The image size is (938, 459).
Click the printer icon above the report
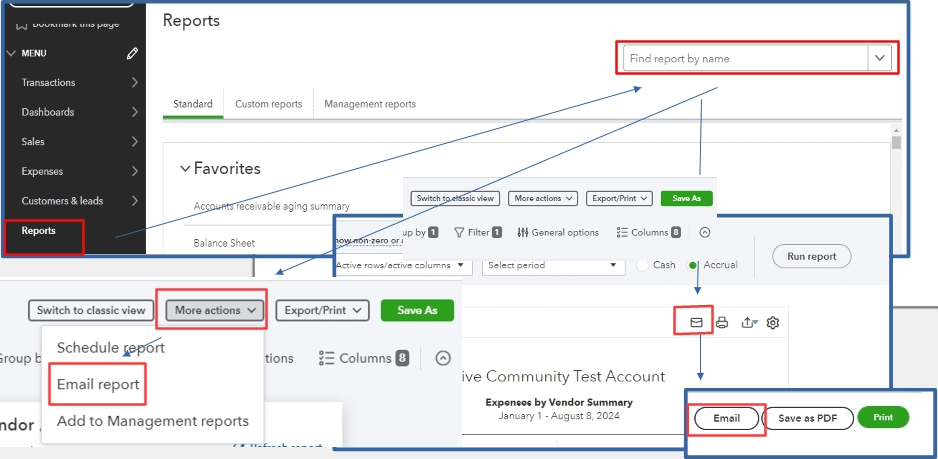click(x=722, y=322)
